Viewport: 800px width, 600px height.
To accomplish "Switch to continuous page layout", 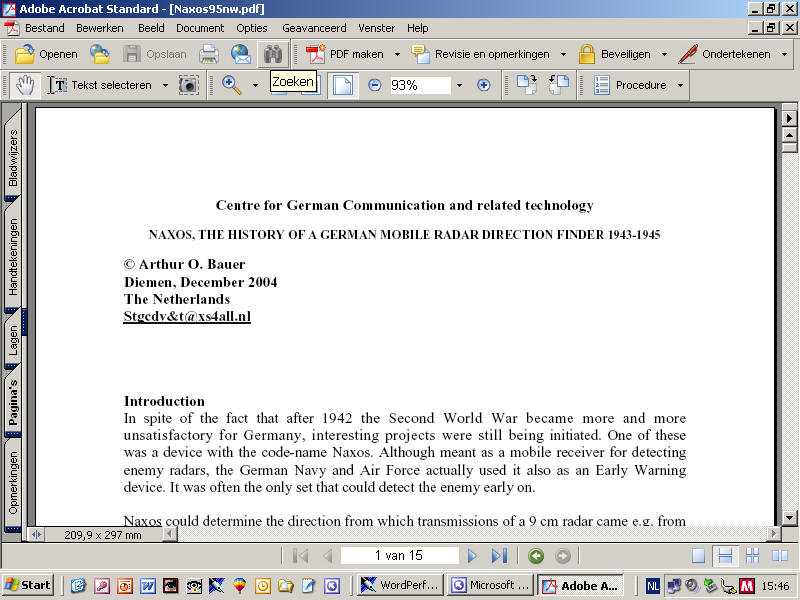I will point(726,556).
